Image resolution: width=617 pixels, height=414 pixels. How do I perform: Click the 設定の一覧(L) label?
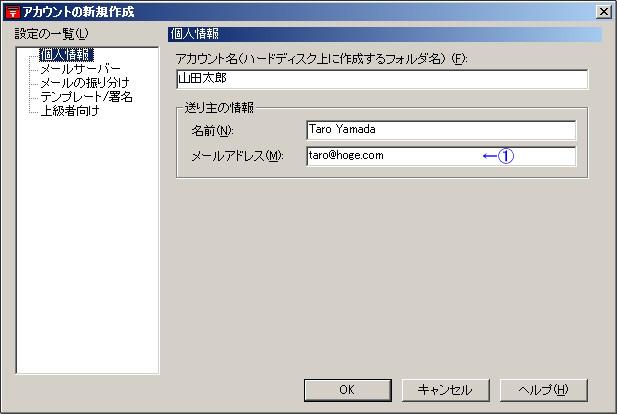(x=52, y=34)
